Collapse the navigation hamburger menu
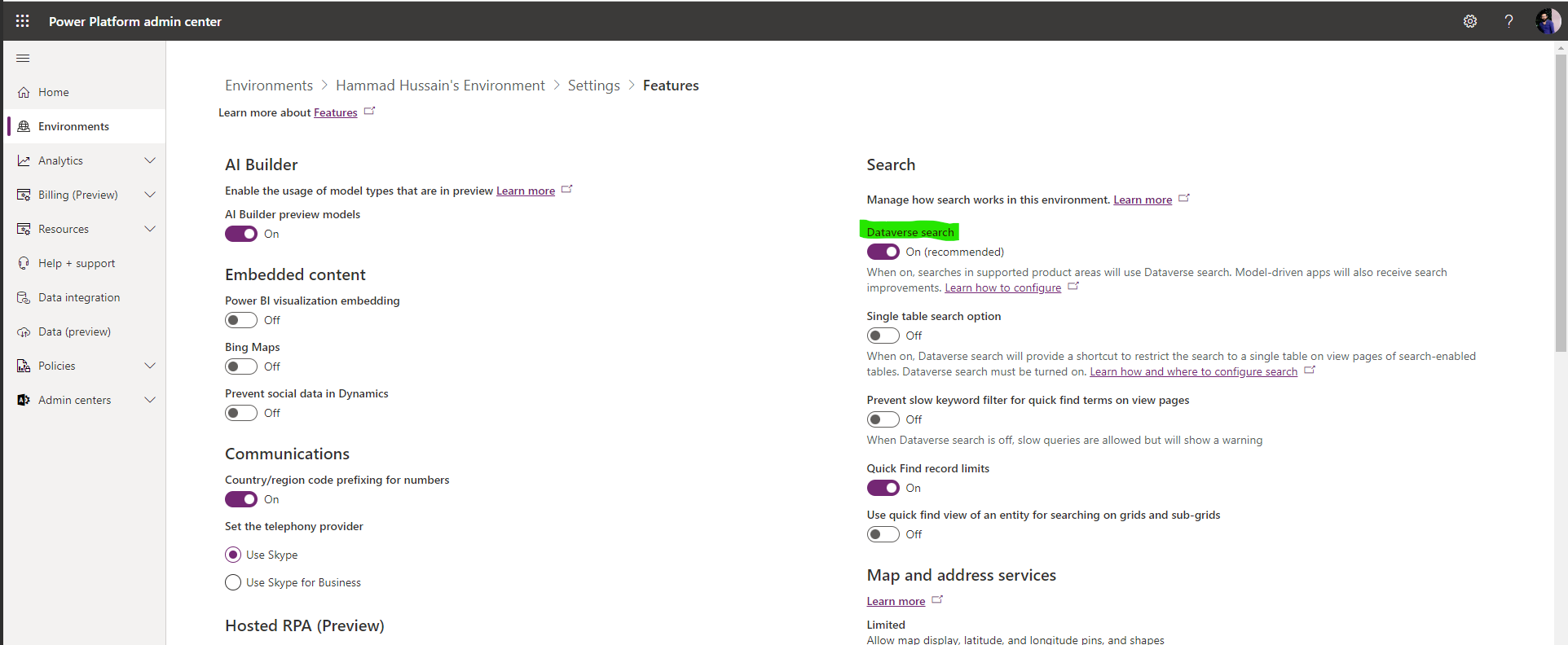 pyautogui.click(x=23, y=58)
